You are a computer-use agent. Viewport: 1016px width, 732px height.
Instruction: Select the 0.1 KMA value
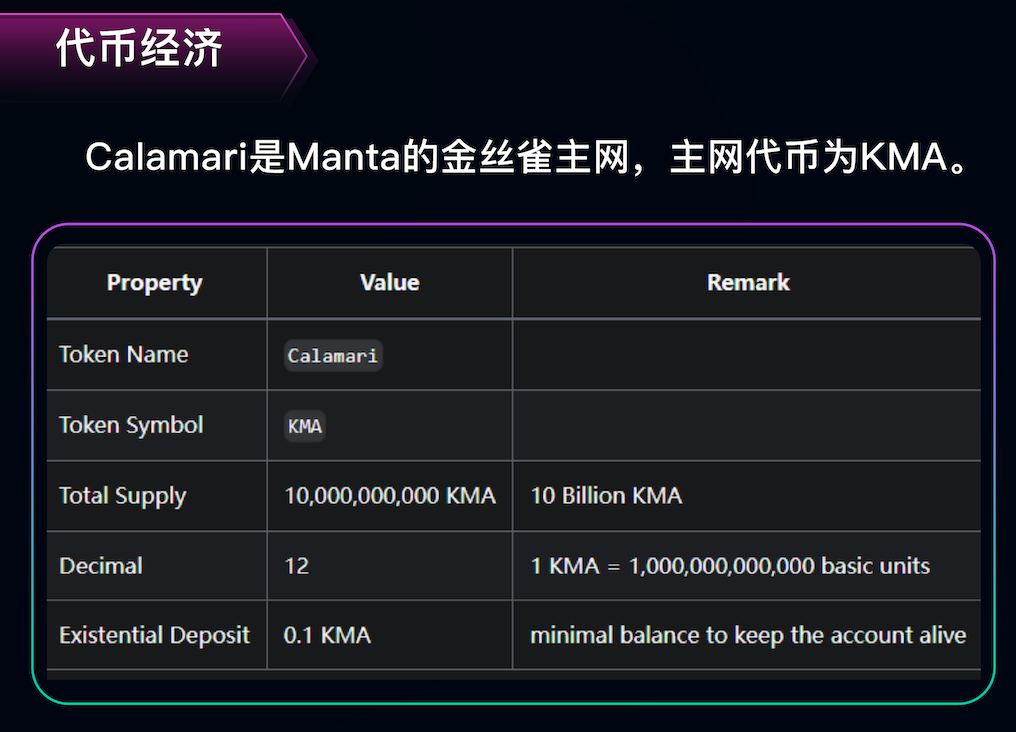(327, 635)
